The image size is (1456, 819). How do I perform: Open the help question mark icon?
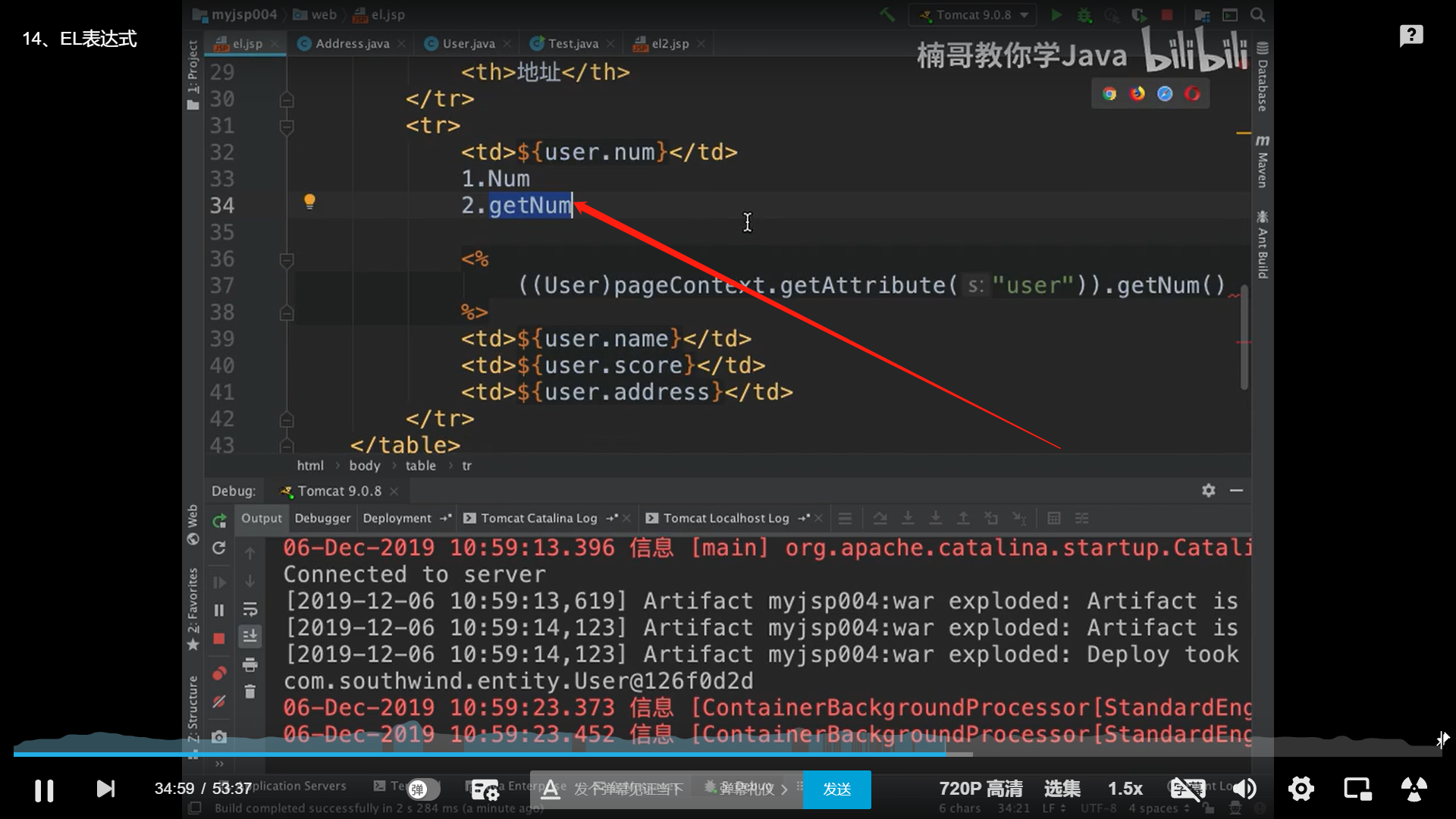point(1410,35)
